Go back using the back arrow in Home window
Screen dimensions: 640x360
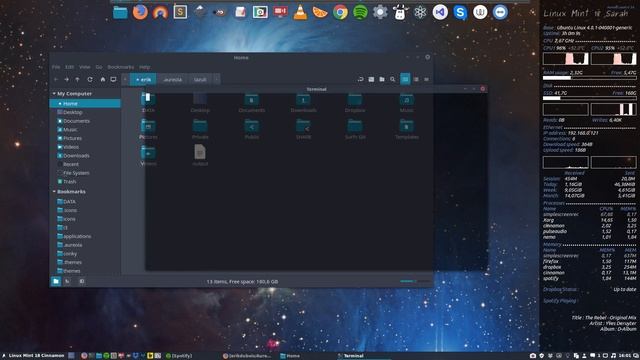(x=56, y=80)
